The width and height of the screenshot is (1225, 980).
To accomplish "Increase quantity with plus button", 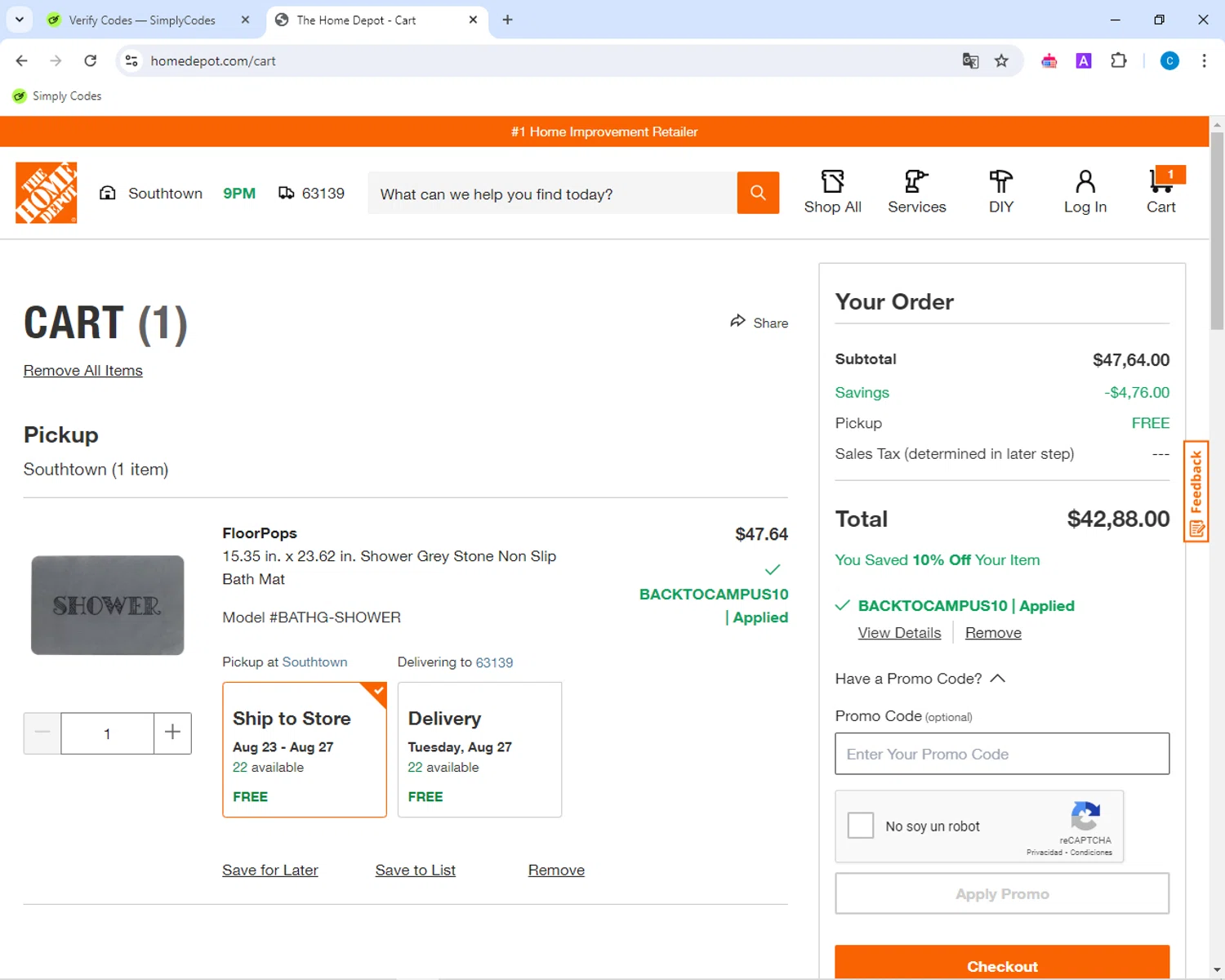I will (x=172, y=733).
